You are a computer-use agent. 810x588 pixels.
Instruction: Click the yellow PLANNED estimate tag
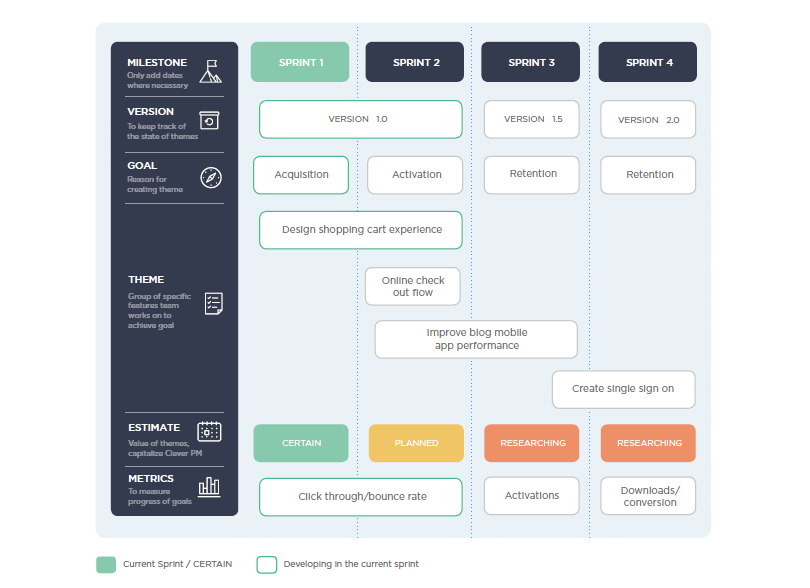click(x=416, y=443)
